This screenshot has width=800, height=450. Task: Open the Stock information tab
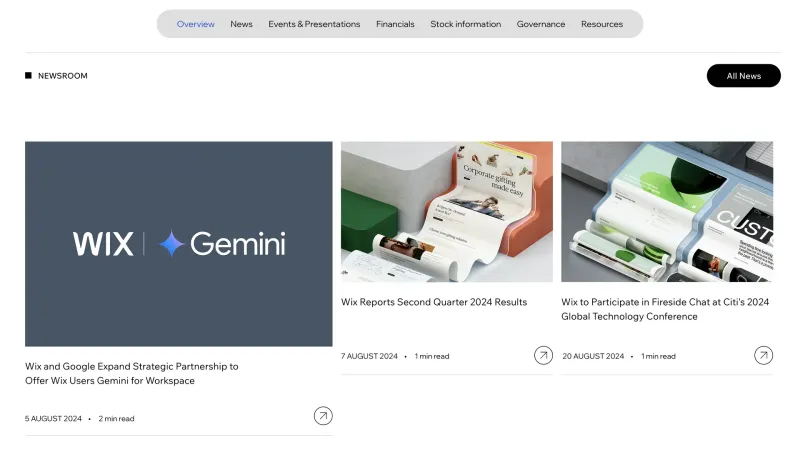pos(466,24)
